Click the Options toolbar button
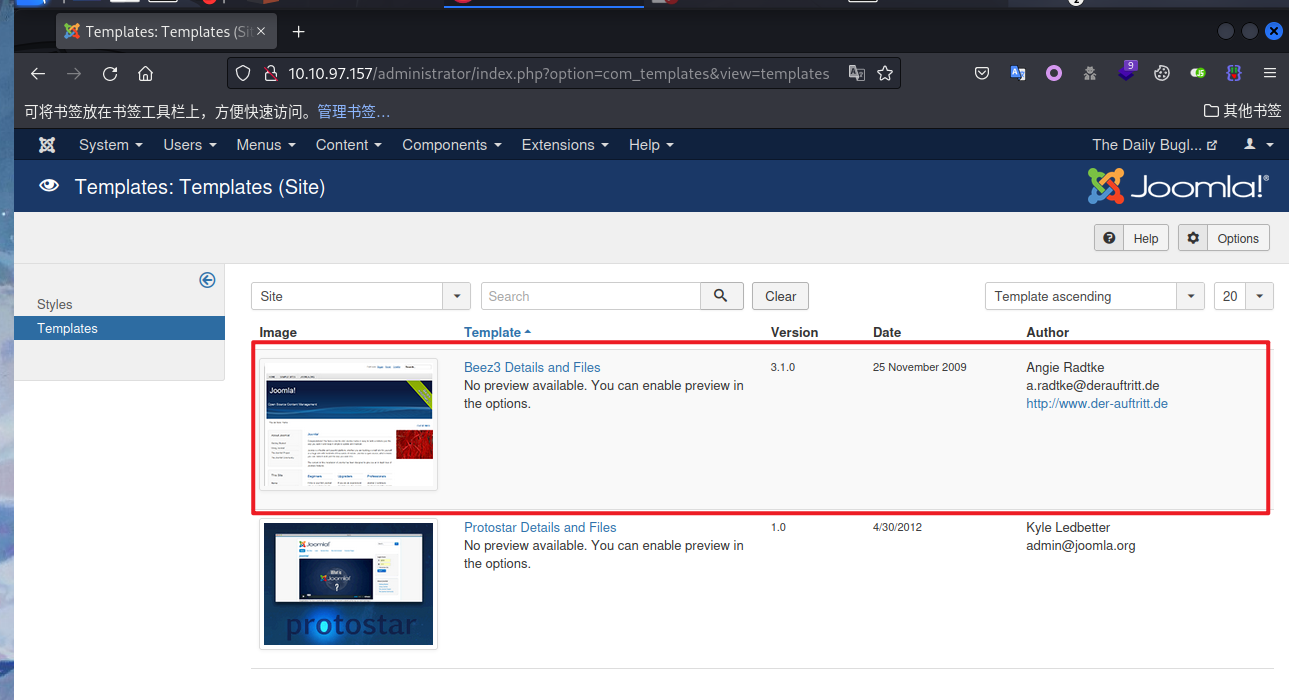This screenshot has width=1289, height=700. pyautogui.click(x=1224, y=238)
